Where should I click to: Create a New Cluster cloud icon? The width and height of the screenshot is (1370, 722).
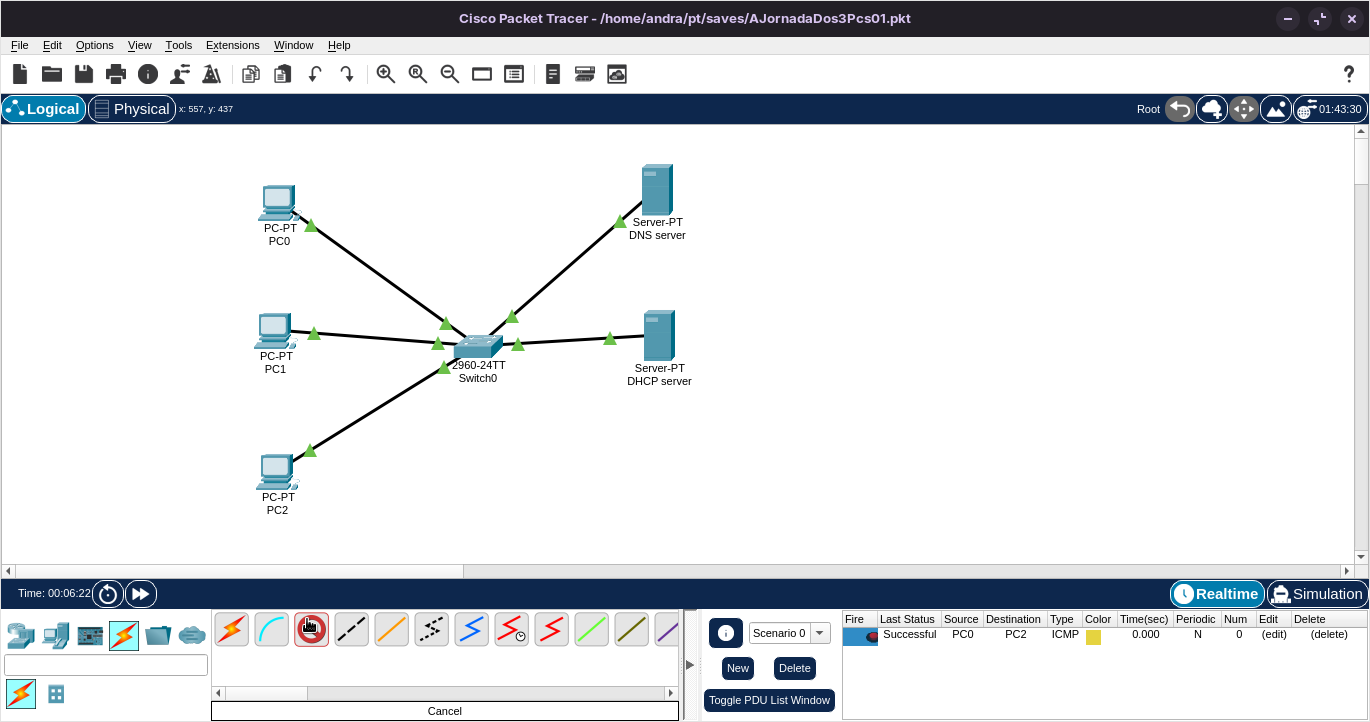coord(1212,109)
